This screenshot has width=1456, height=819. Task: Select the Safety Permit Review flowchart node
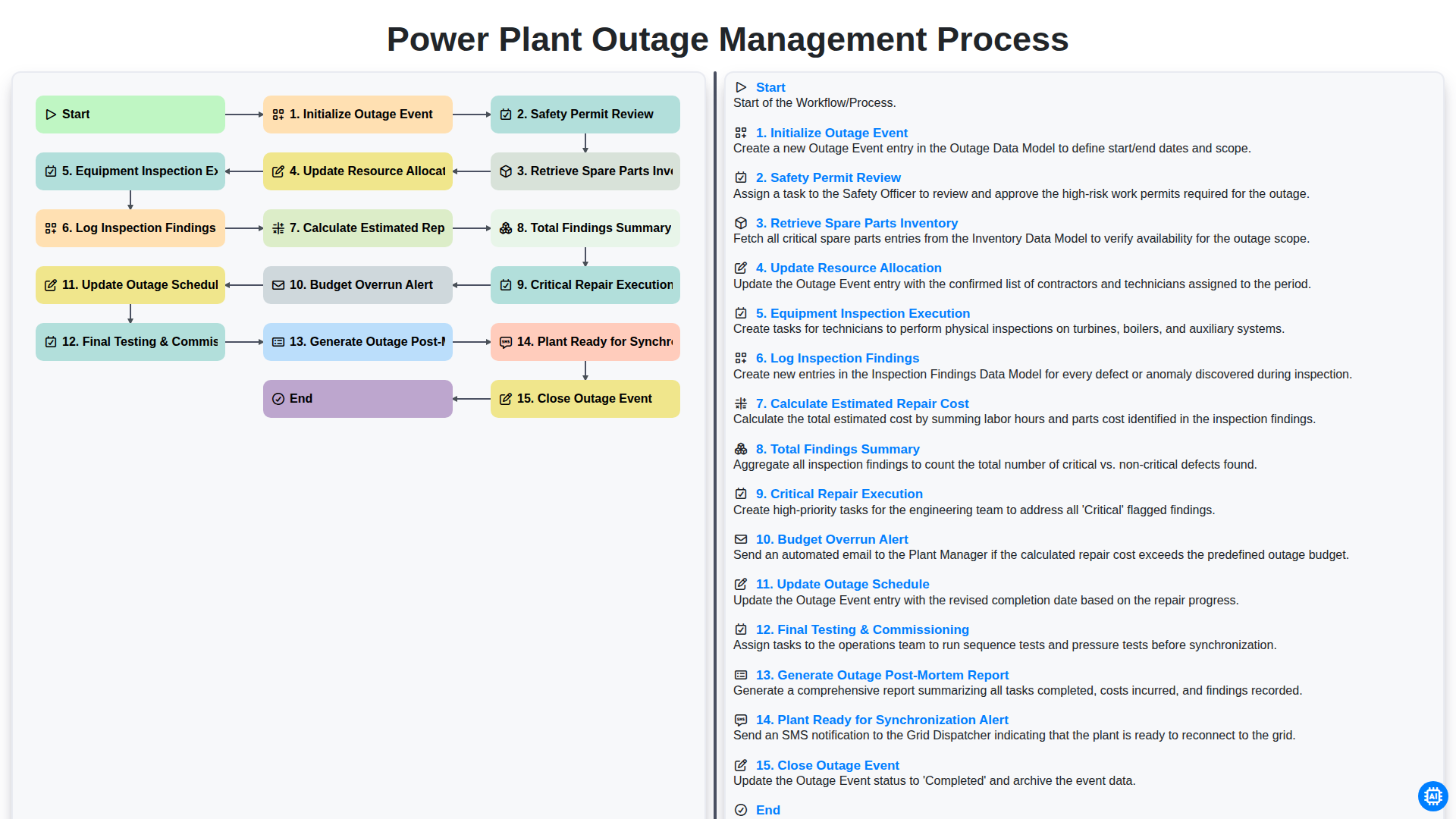point(585,115)
